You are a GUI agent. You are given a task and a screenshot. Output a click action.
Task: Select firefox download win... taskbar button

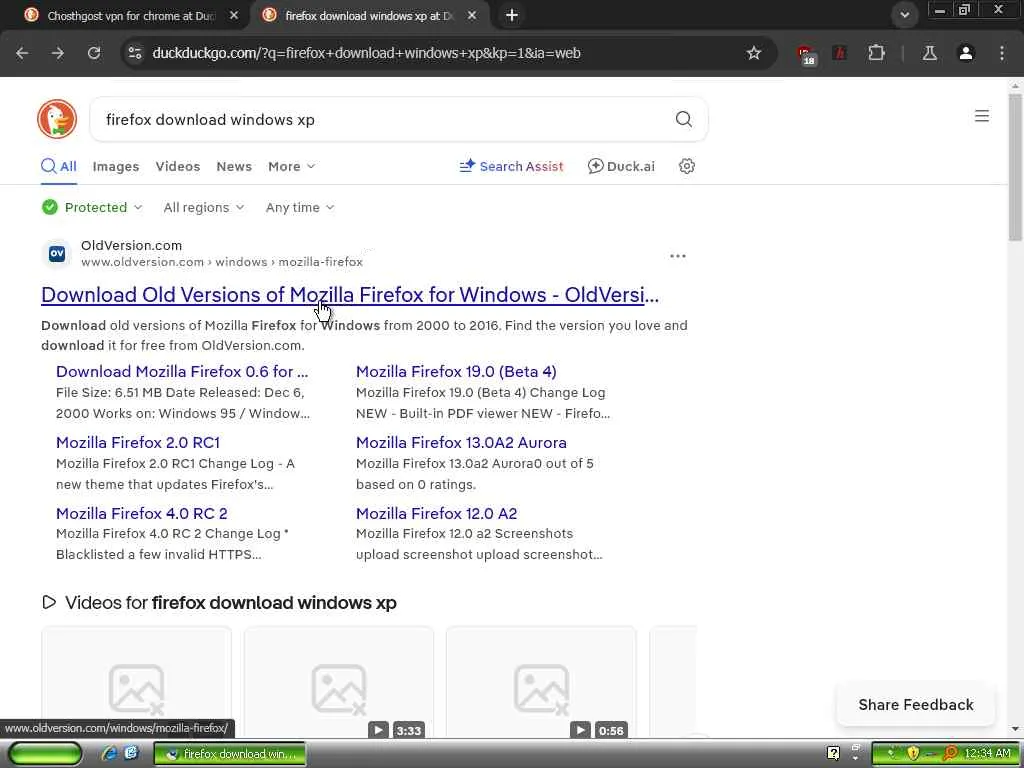(x=229, y=754)
